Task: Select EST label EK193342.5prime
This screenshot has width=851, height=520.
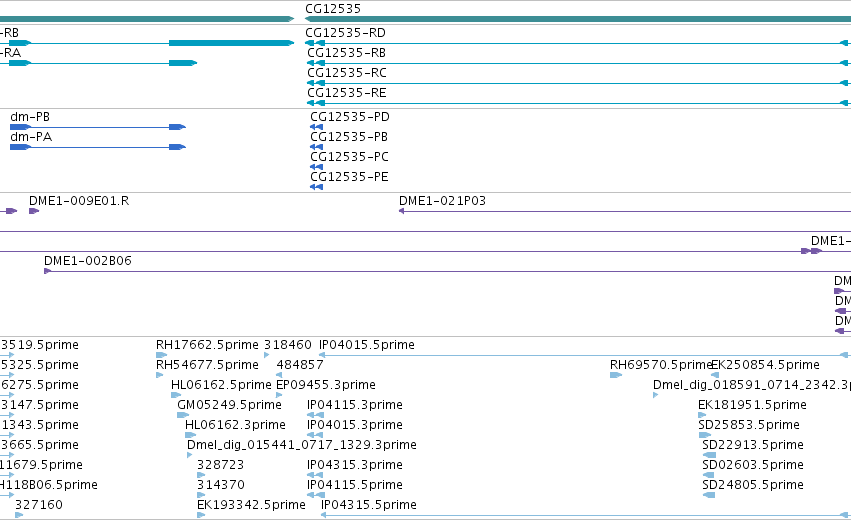Action: coord(251,506)
